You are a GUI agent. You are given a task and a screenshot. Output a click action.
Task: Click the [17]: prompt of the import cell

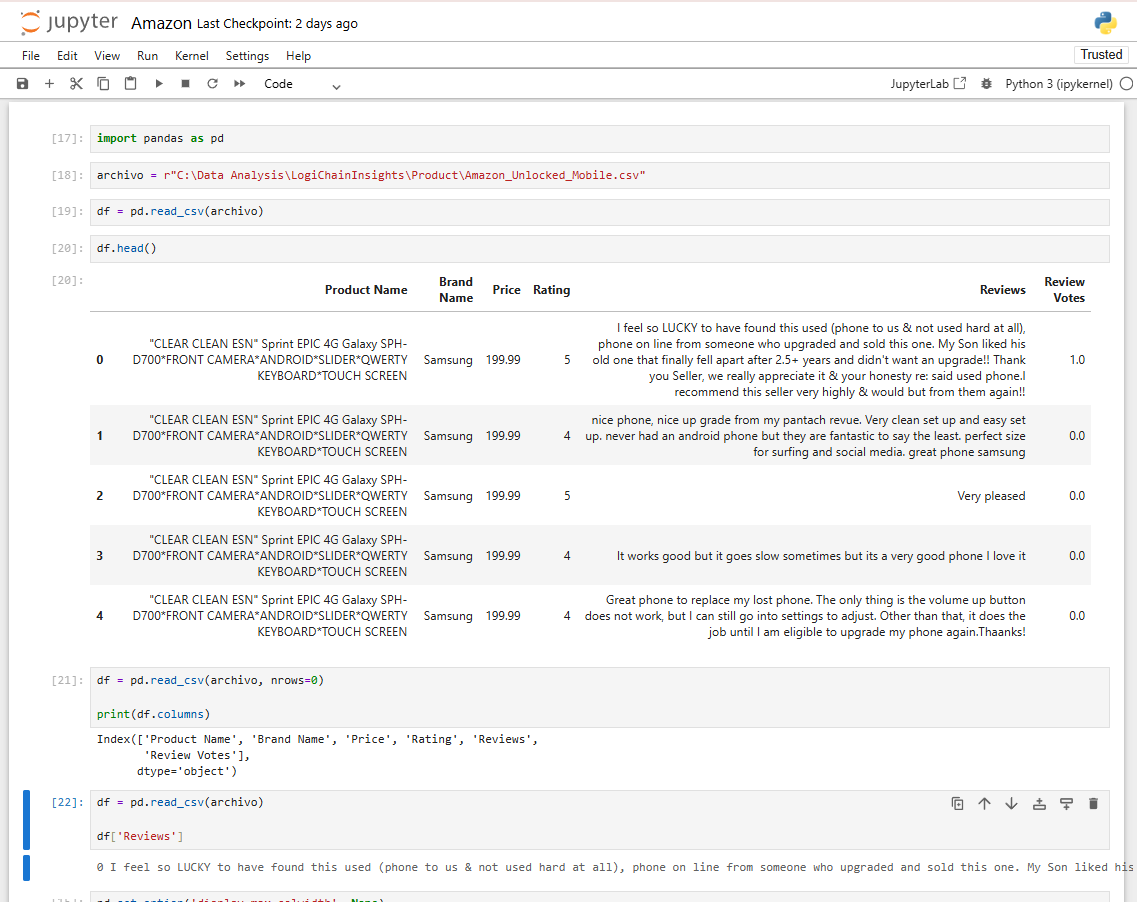[x=67, y=138]
